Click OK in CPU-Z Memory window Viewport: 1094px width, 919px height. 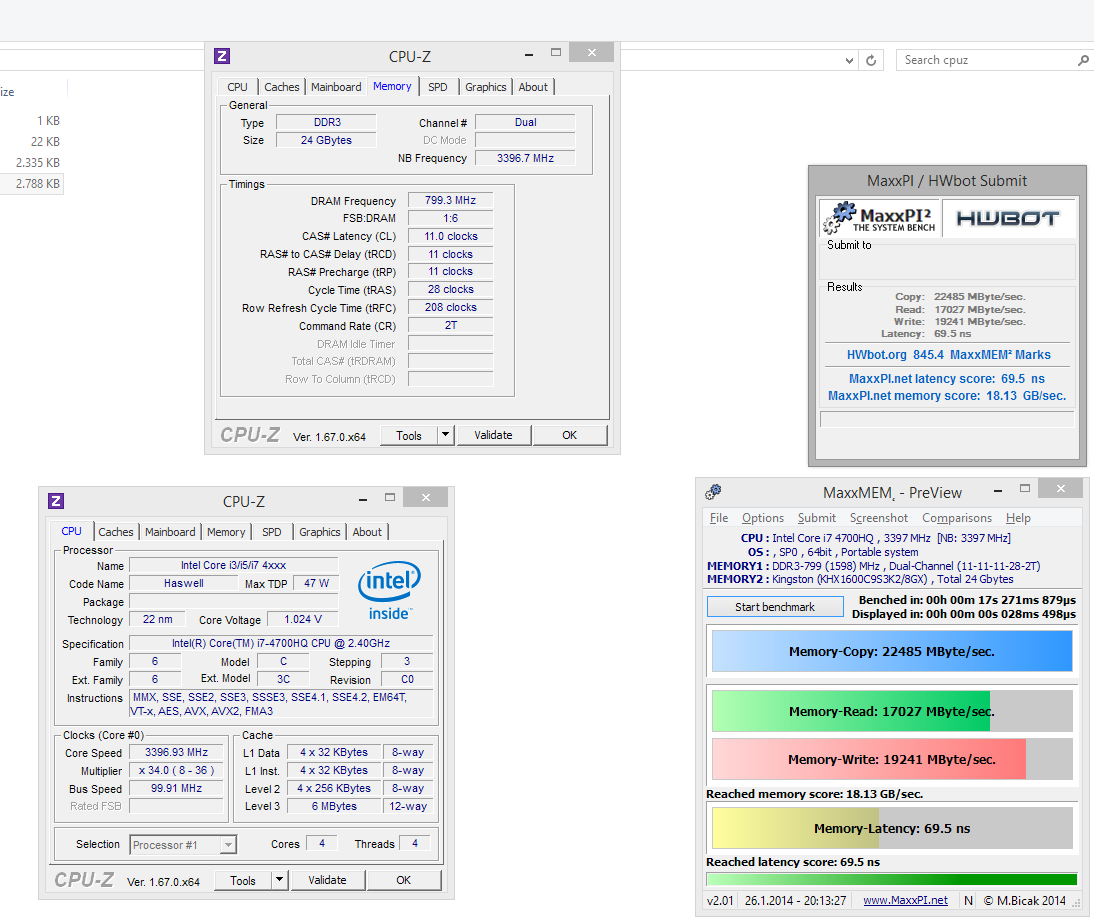point(569,435)
